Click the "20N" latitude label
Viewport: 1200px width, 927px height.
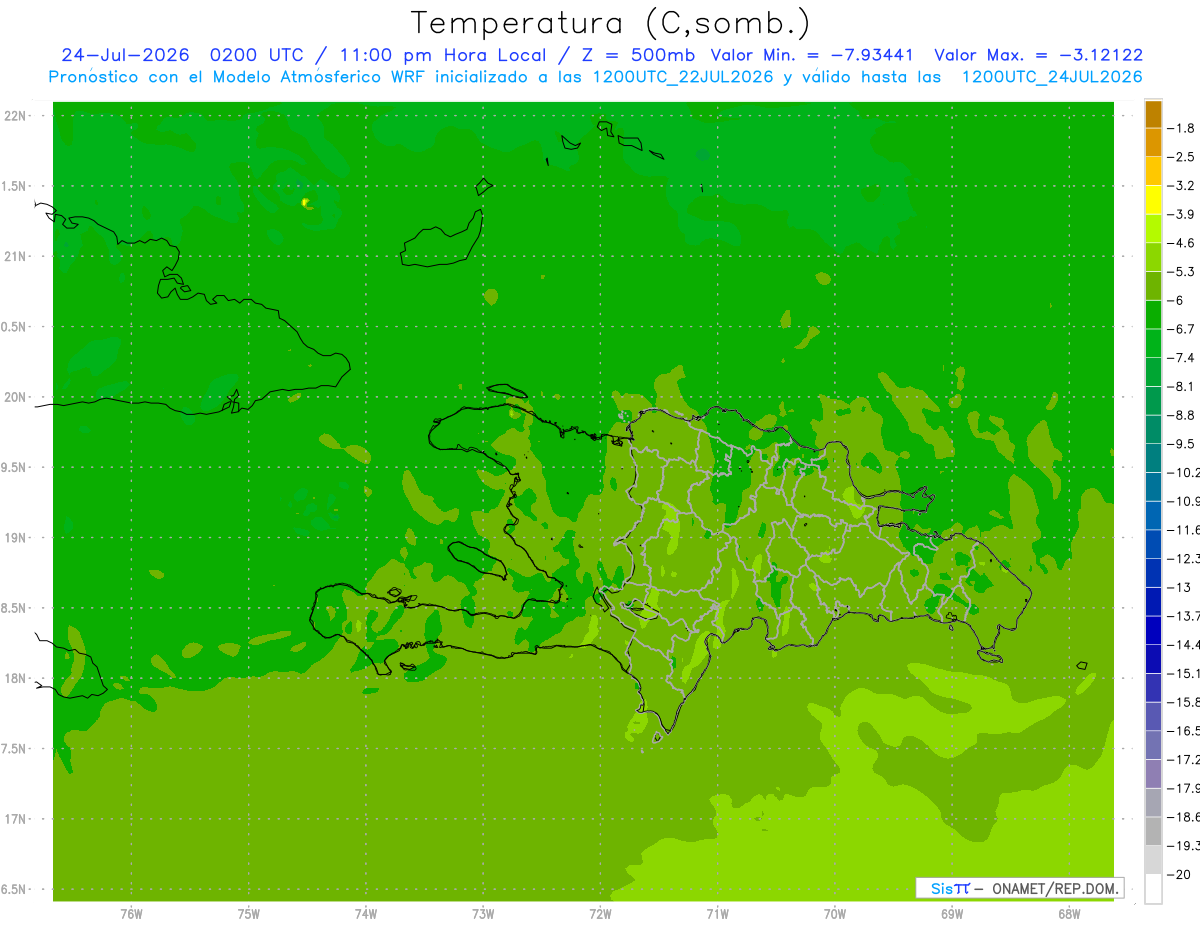(15, 397)
